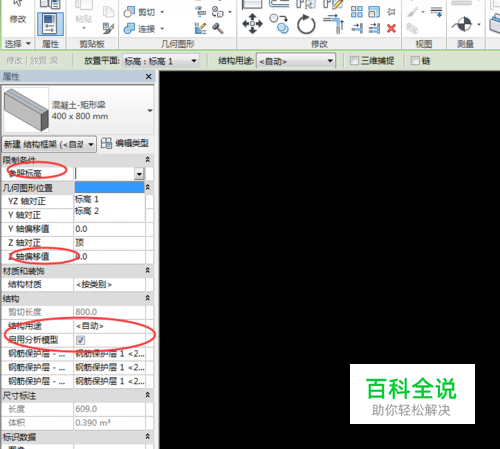Screen dimensions: 500x449
Task: Open the 放置平面 标高 1 dropdown
Action: tap(161, 61)
